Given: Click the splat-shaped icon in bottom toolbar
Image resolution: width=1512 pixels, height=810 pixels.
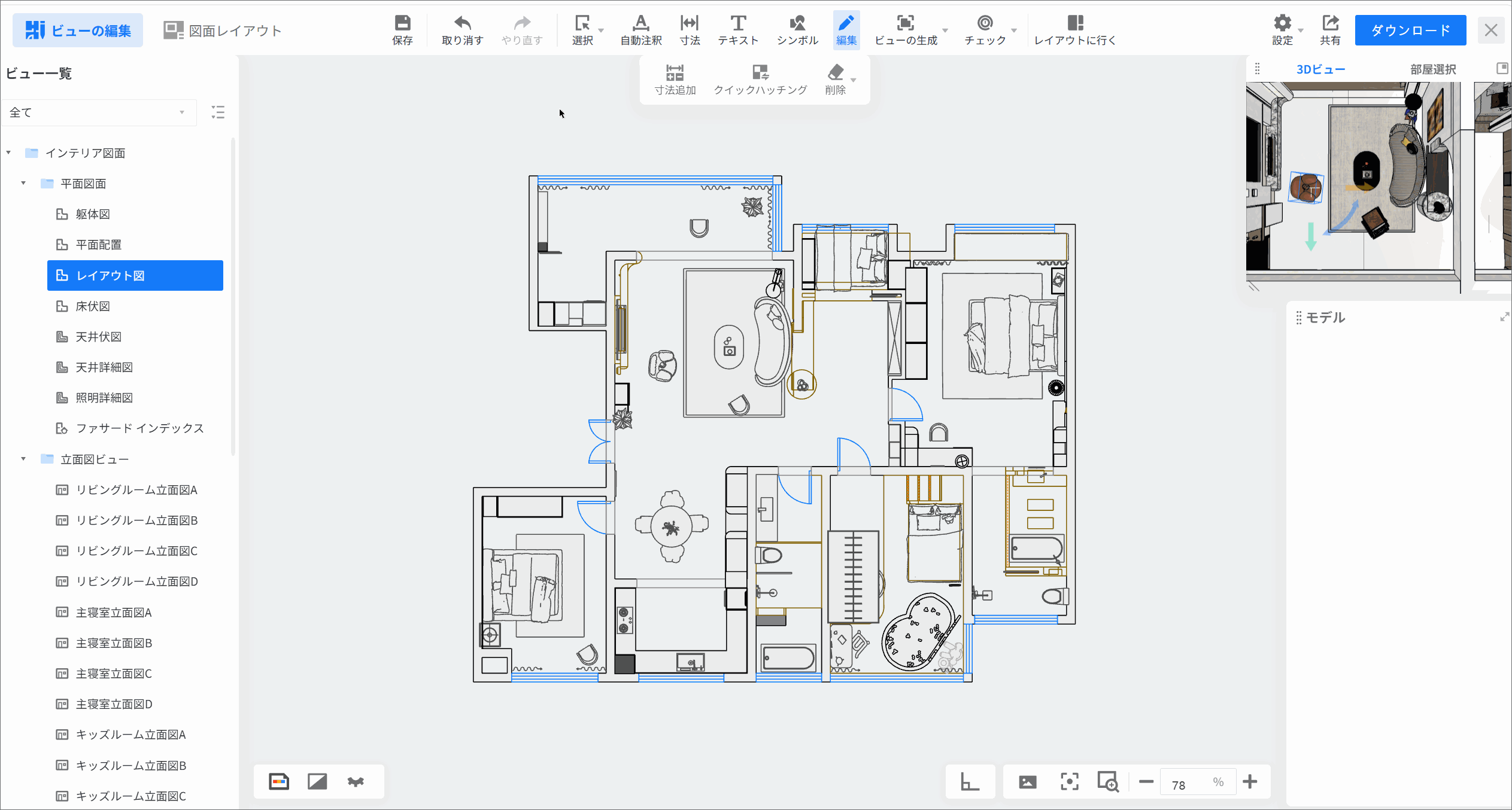Looking at the screenshot, I should pos(356,781).
